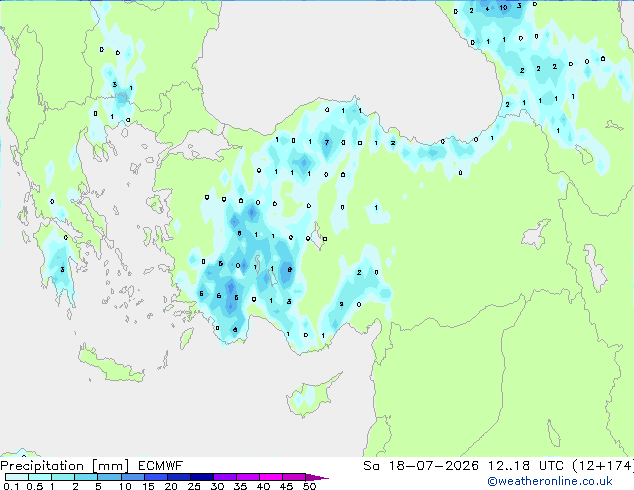Viewport: 634px width, 490px height.
Task: Click the above-50 arrow tip of legend
Action: click(317, 477)
